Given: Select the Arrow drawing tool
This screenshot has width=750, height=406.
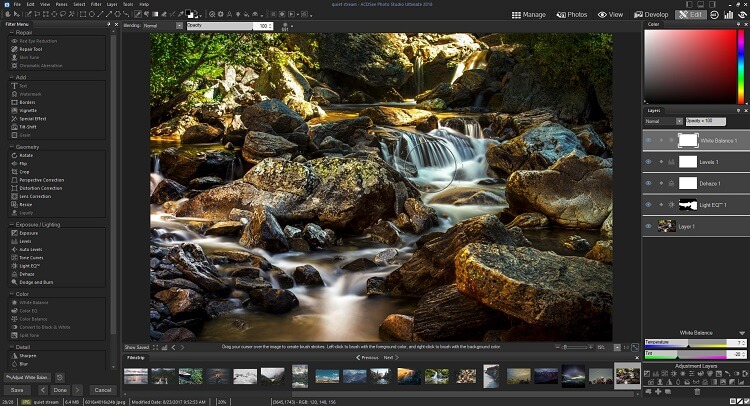Looking at the screenshot, I should point(109,14).
